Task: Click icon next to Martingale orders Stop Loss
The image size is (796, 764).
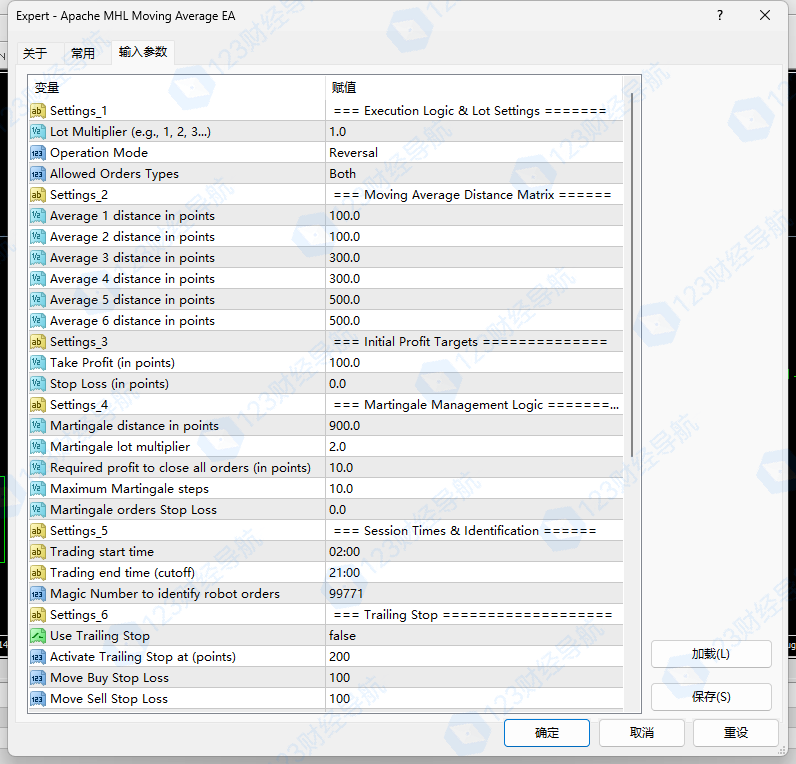Action: pos(38,510)
